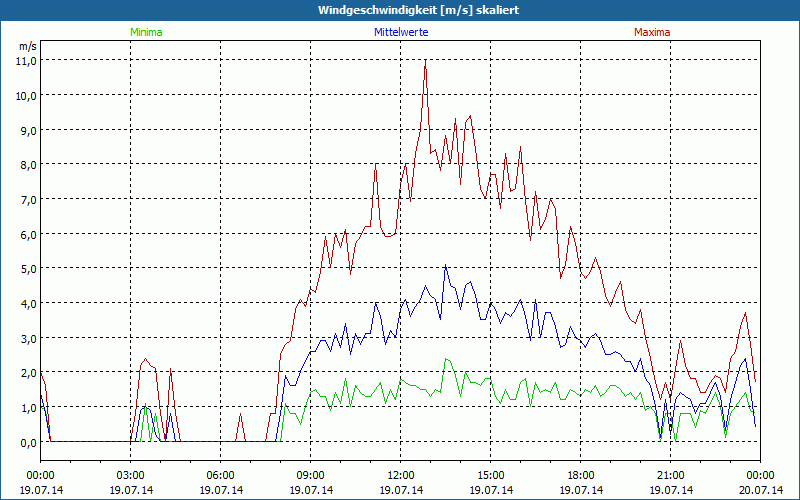Click the 8,0 y-axis label
800x500 pixels.
pos(30,165)
